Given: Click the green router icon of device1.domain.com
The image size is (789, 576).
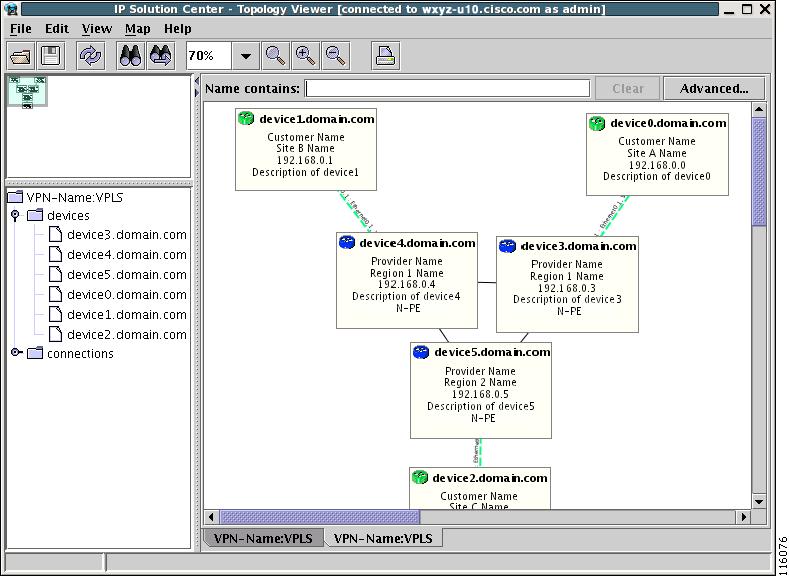Looking at the screenshot, I should click(246, 119).
